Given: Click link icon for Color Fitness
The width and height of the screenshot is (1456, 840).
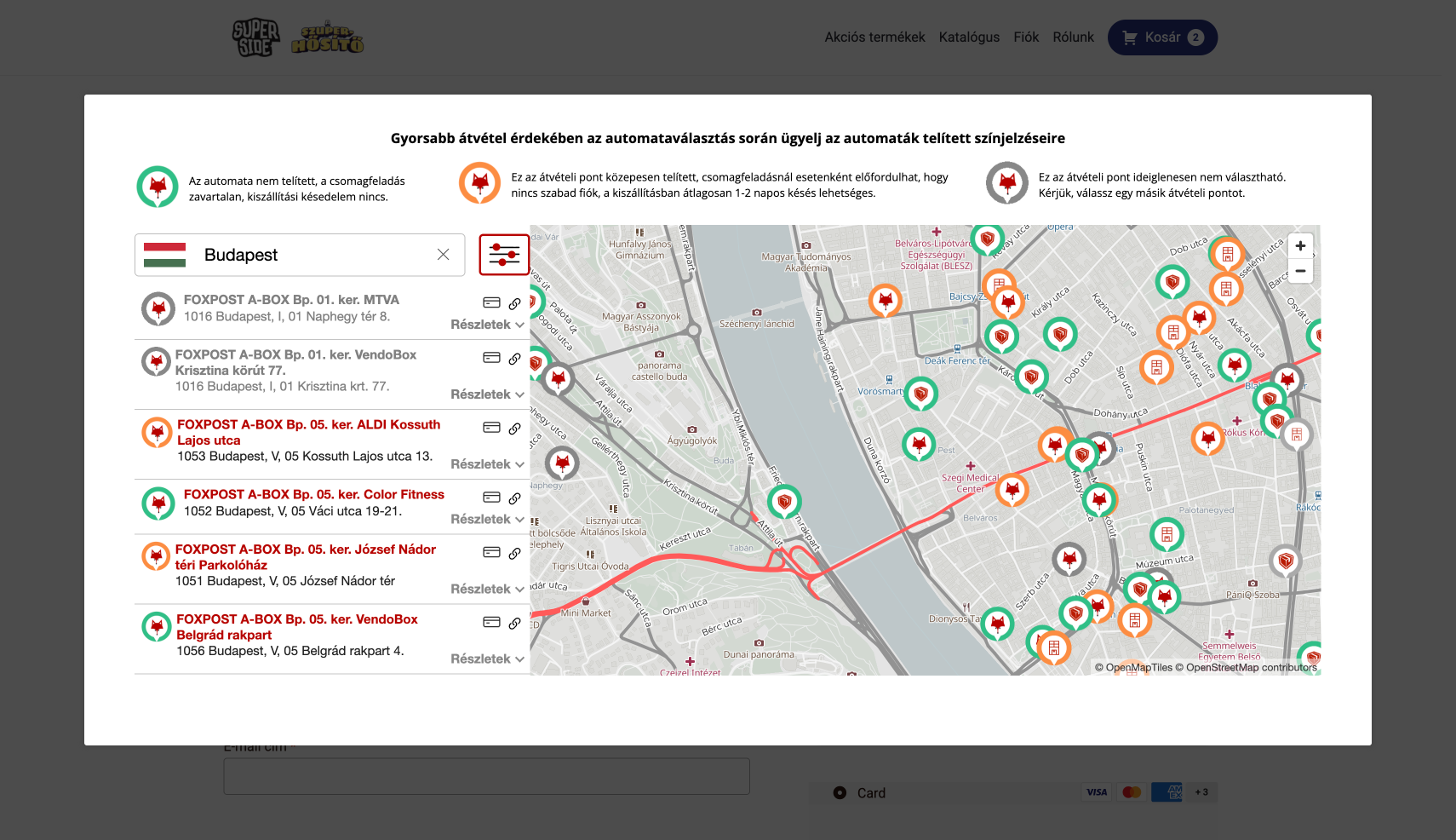Looking at the screenshot, I should click(514, 498).
